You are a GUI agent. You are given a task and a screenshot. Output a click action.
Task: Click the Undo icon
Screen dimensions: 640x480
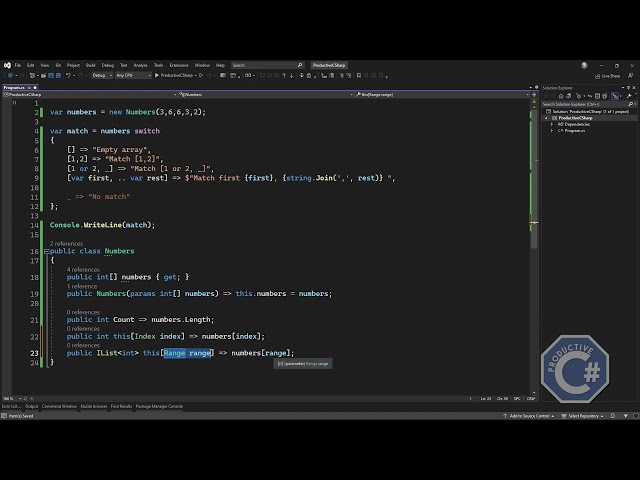(68, 76)
